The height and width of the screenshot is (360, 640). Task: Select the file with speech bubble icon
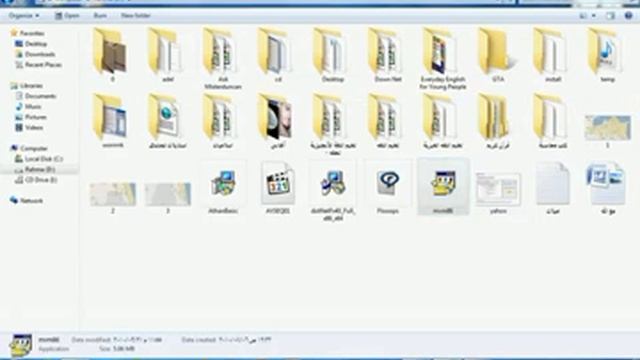(x=388, y=188)
